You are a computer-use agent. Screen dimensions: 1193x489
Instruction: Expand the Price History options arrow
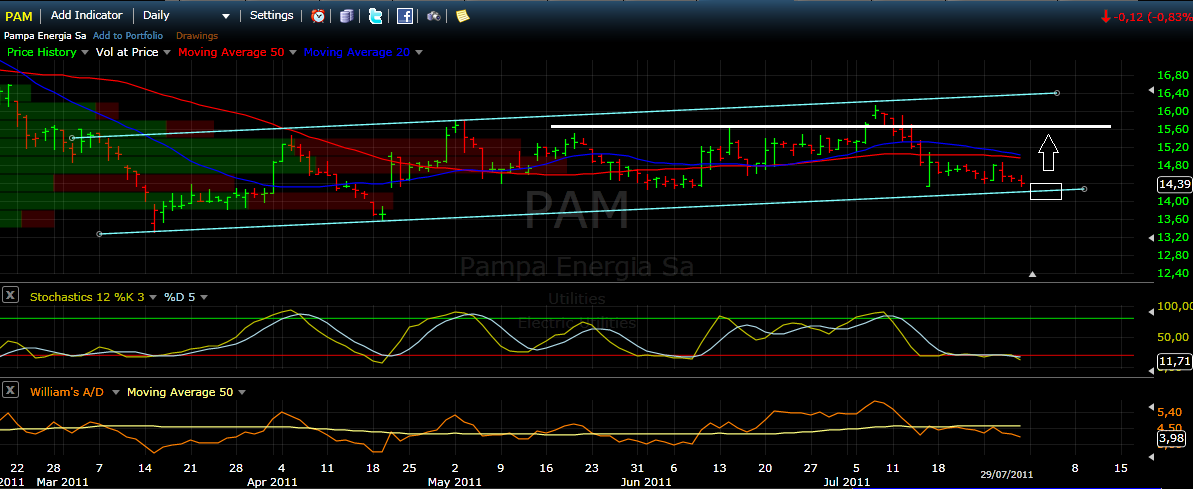tap(84, 52)
